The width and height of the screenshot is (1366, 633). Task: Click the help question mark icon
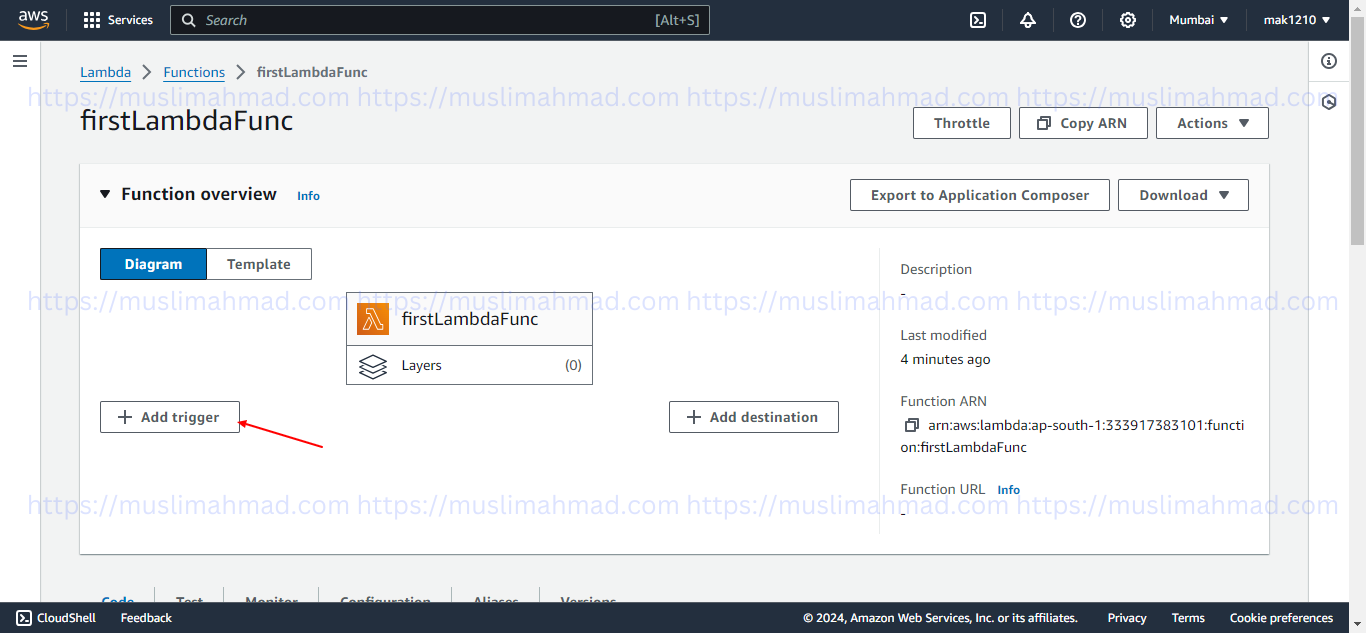(1078, 20)
